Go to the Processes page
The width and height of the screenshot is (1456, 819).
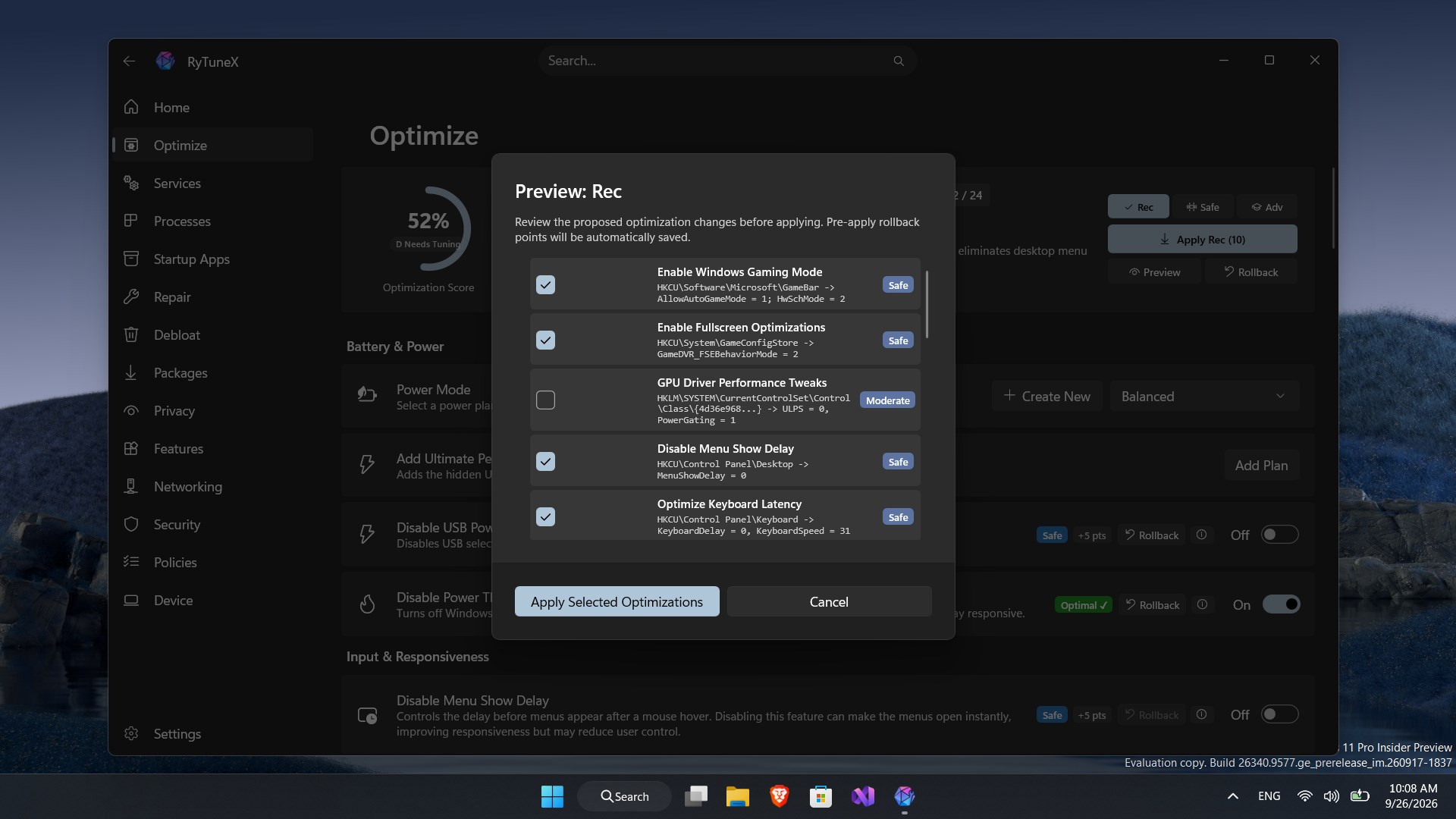point(212,221)
